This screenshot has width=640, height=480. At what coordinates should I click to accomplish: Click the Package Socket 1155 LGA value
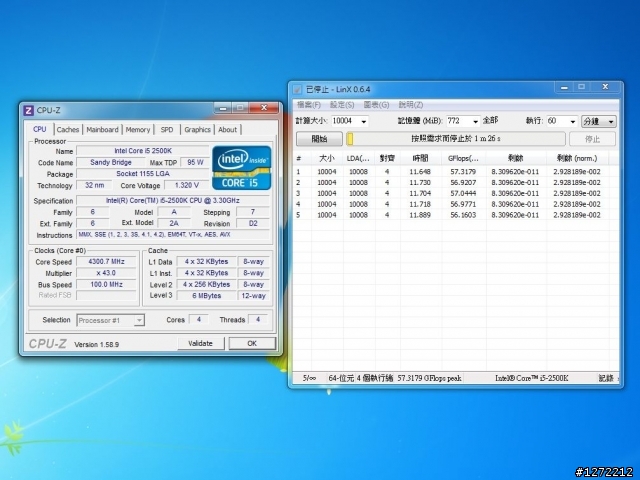(x=142, y=174)
